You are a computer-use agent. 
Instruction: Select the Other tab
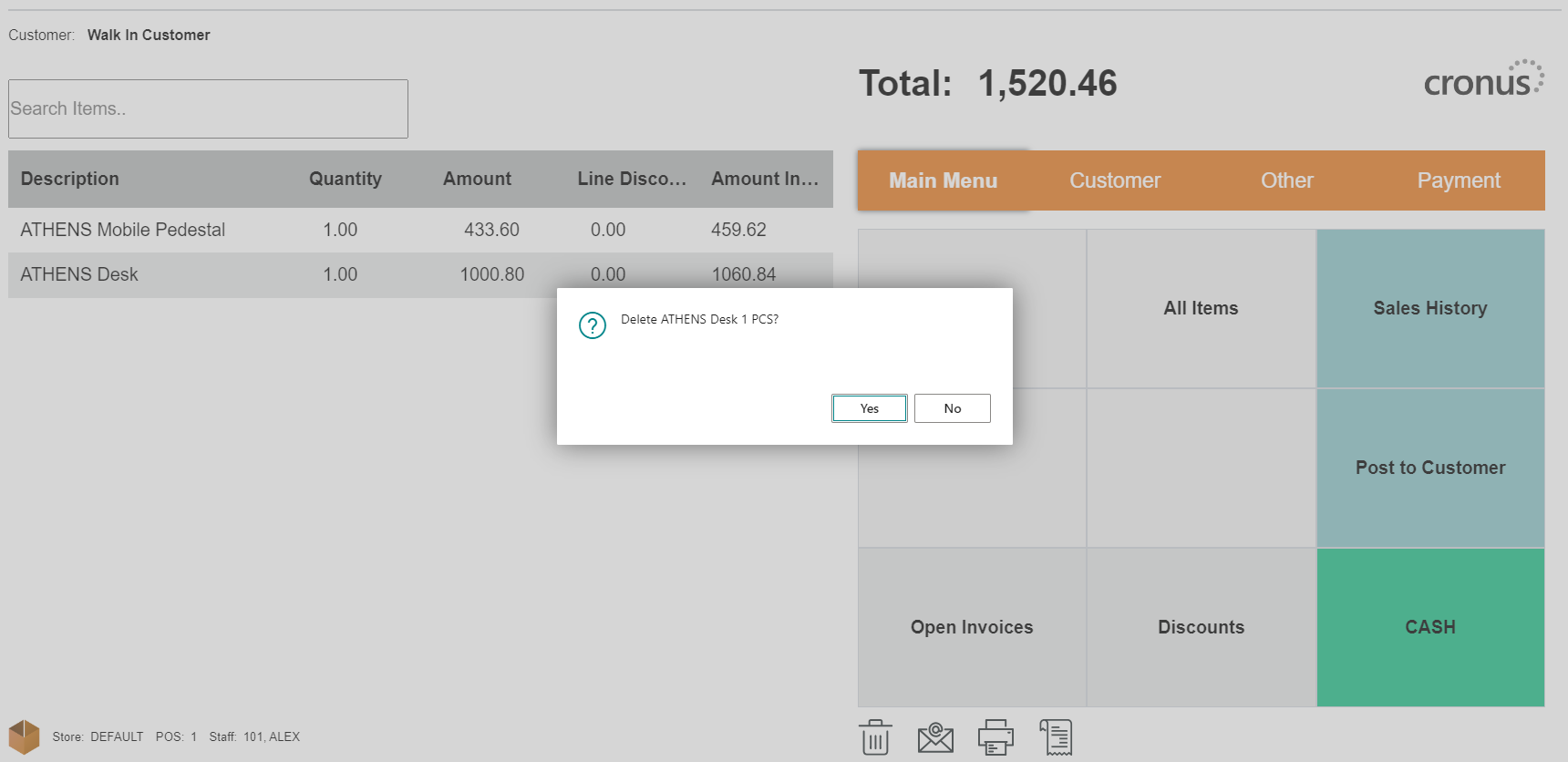[x=1287, y=180]
